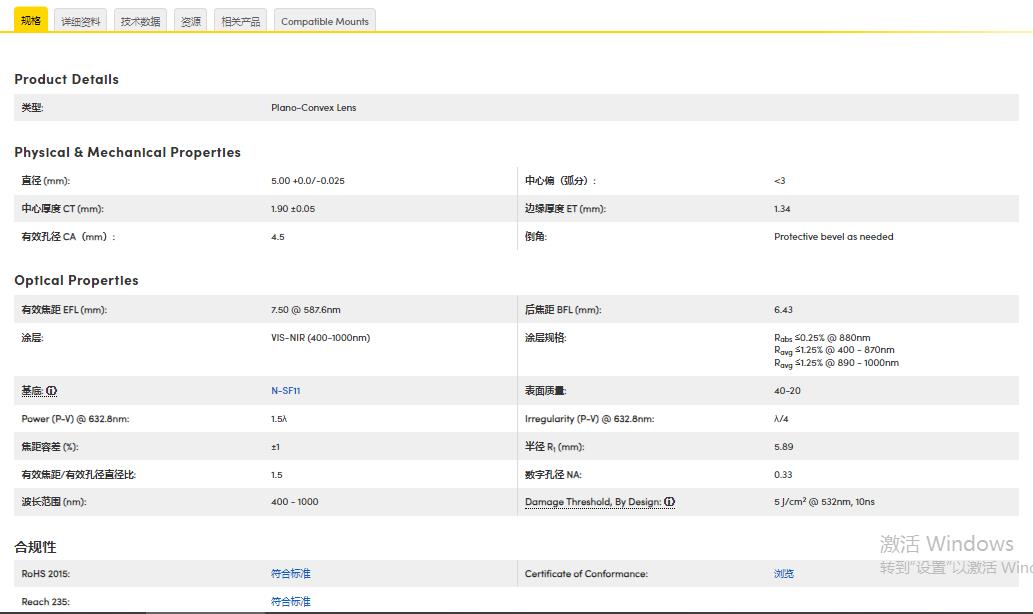Viewport: 1033px width, 614px height.
Task: Click the Damage Threshold, By Design label
Action: 592,502
